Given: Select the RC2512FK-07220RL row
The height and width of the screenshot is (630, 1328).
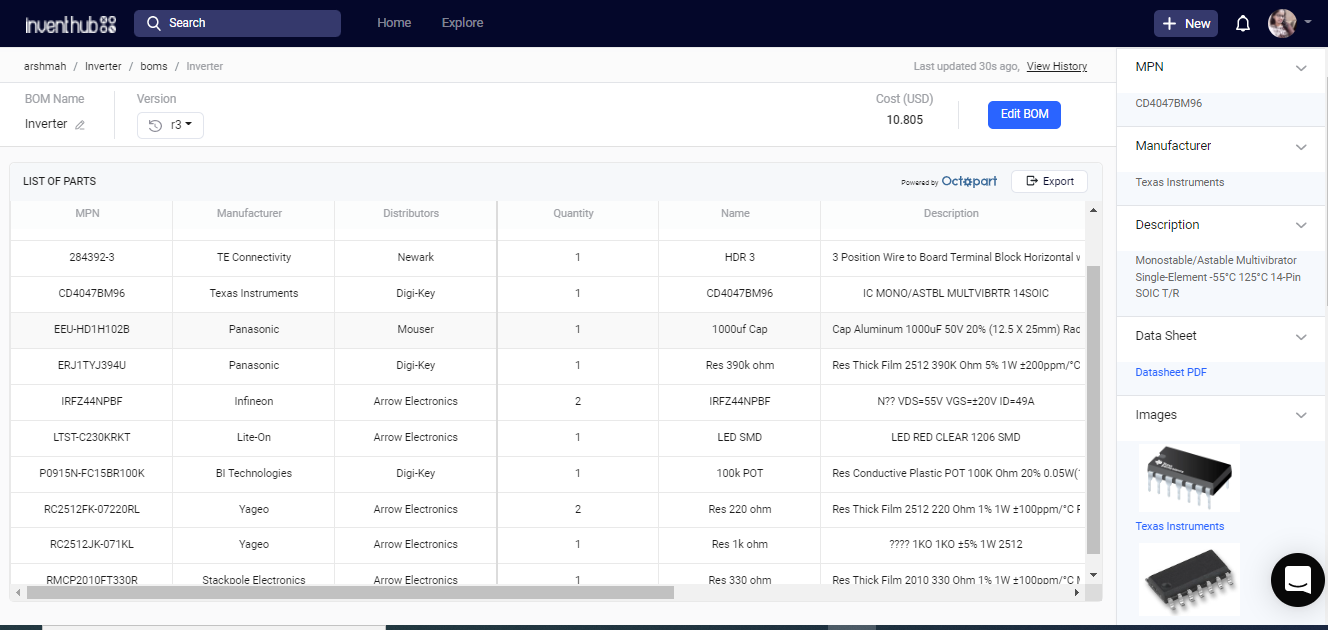Looking at the screenshot, I should [x=549, y=510].
